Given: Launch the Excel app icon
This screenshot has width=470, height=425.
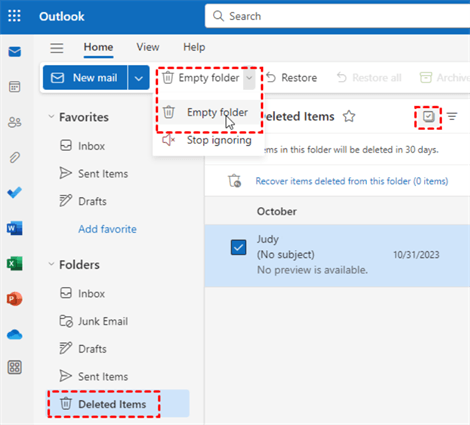Looking at the screenshot, I should (x=15, y=264).
